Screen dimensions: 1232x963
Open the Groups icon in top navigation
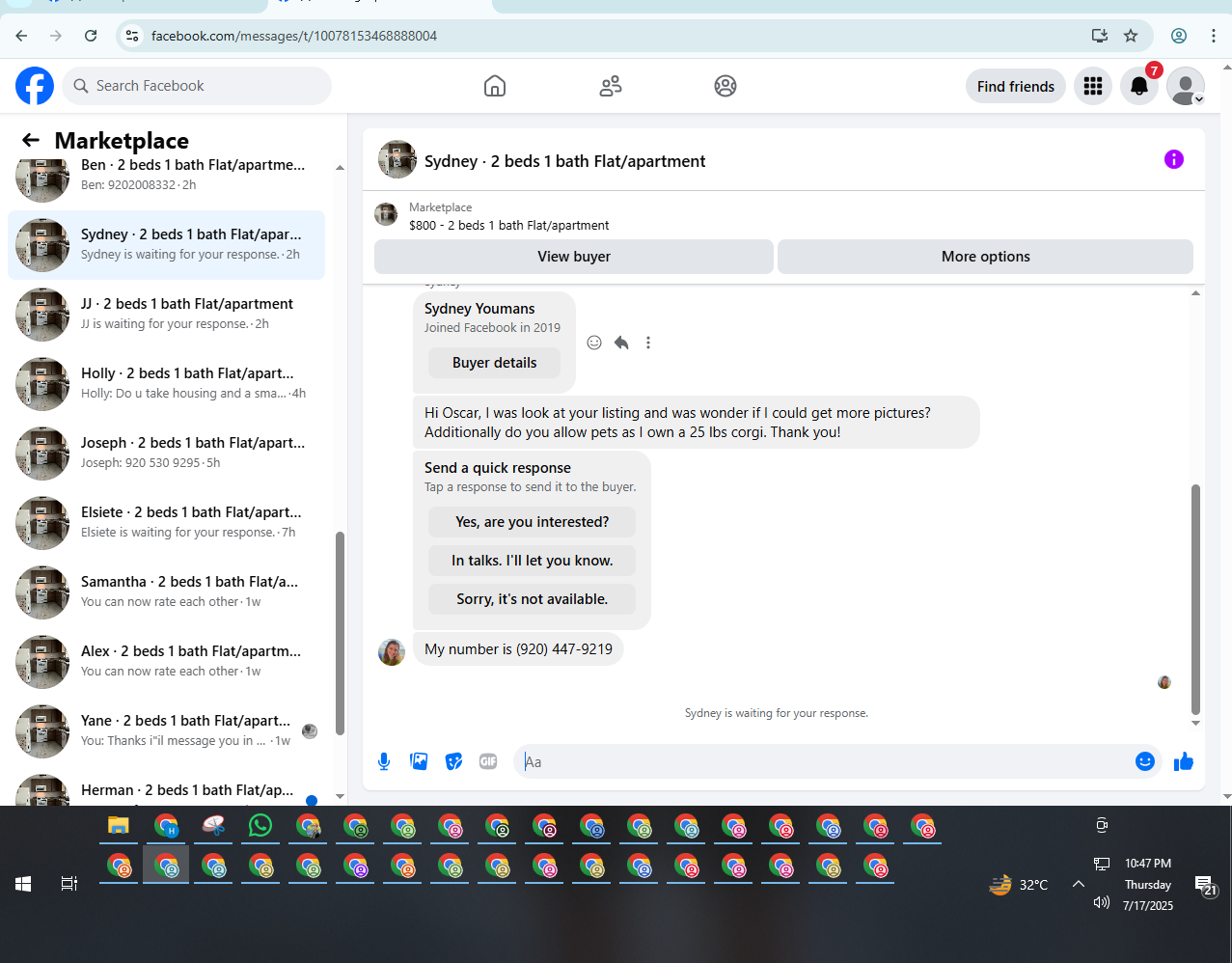pyautogui.click(x=726, y=86)
